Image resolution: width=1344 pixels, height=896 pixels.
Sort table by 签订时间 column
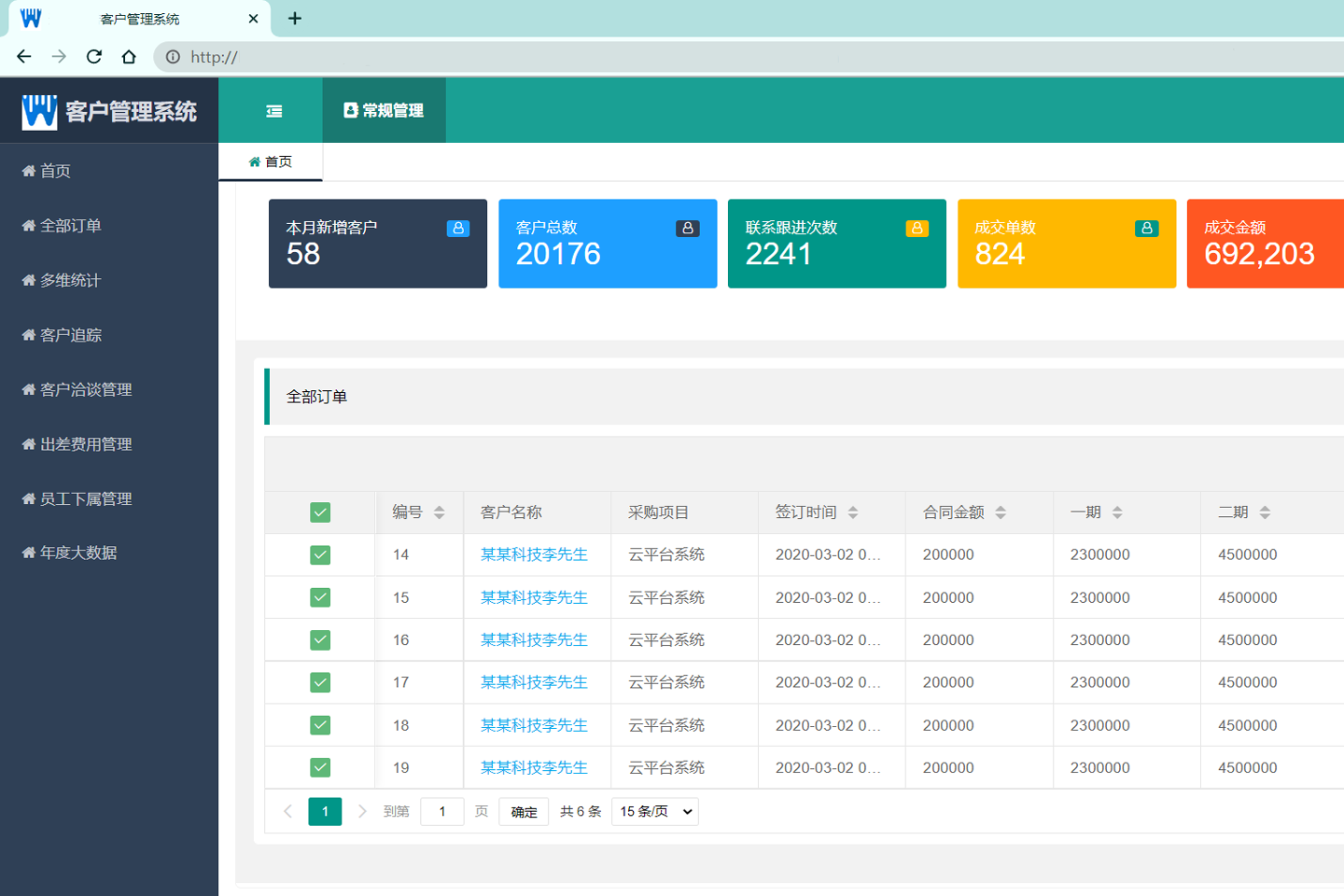(853, 512)
